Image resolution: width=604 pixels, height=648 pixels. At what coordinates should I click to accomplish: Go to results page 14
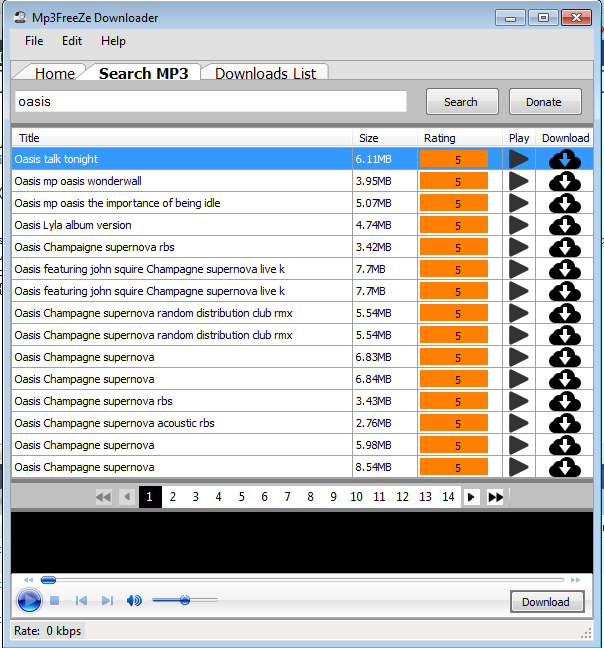click(448, 497)
